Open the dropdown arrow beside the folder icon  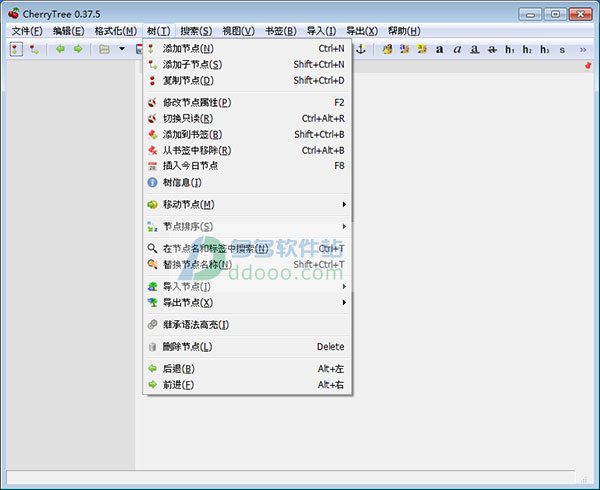click(x=122, y=49)
